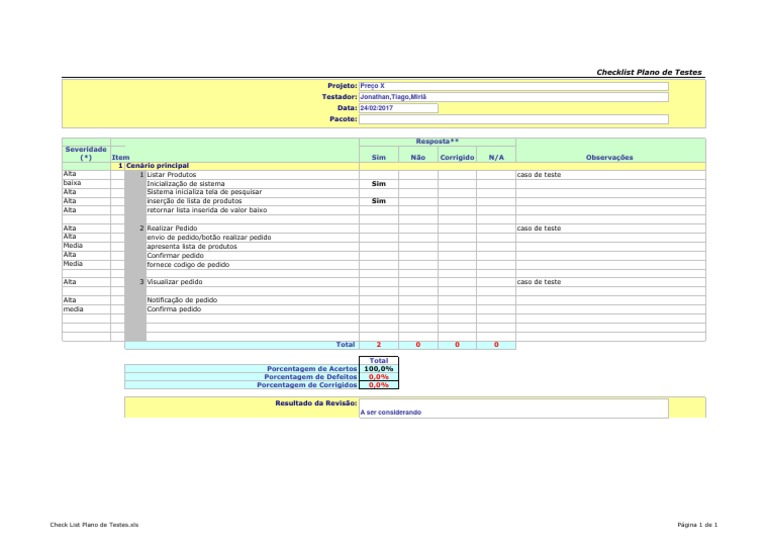Select the '0,0%' Corrigidos value
Screen dimensions: 768x543
pyautogui.click(x=379, y=385)
